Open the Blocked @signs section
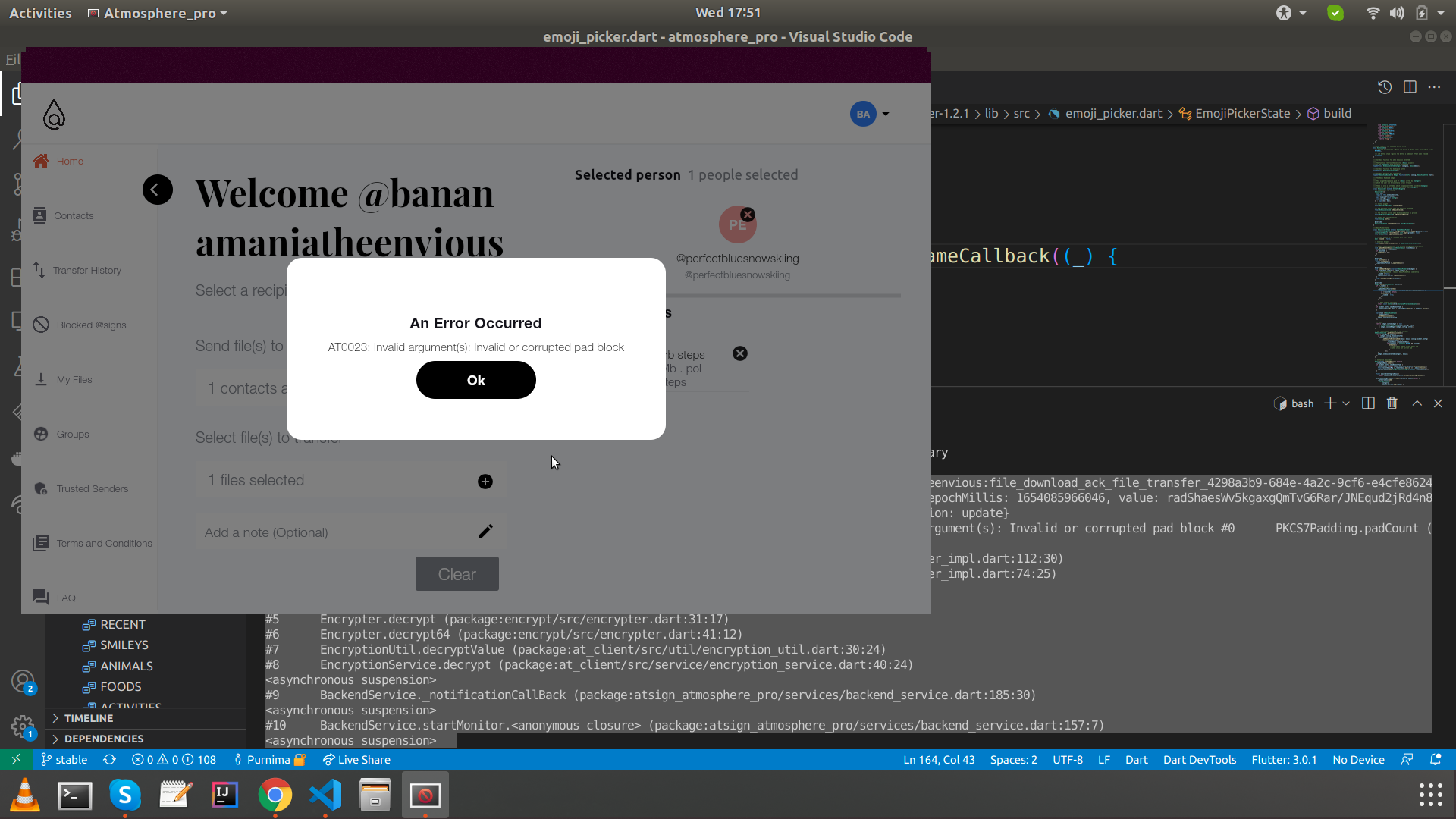The width and height of the screenshot is (1456, 819). pyautogui.click(x=90, y=325)
